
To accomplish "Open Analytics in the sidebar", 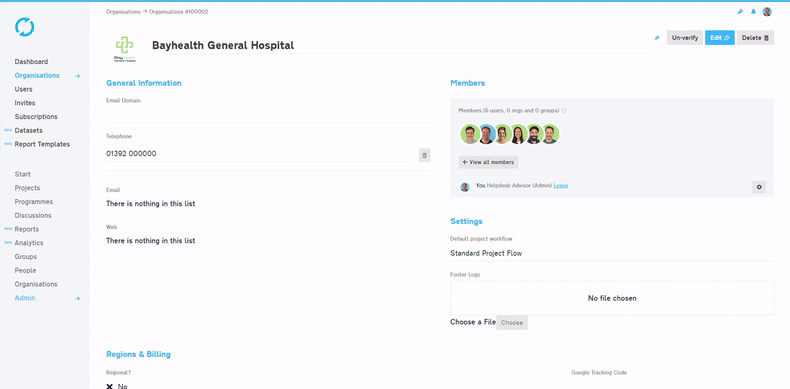I will (x=29, y=243).
